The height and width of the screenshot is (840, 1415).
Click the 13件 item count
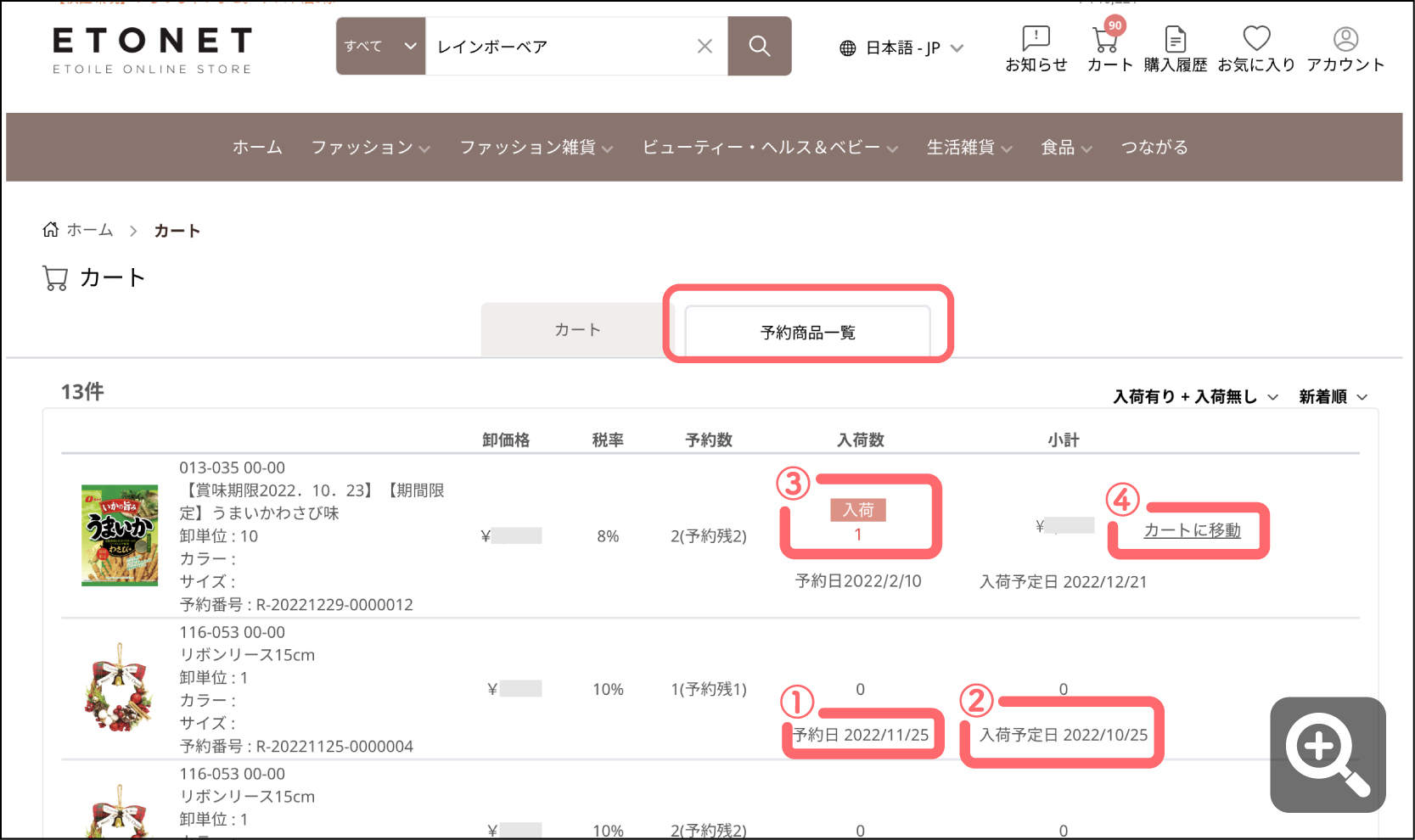pos(82,391)
